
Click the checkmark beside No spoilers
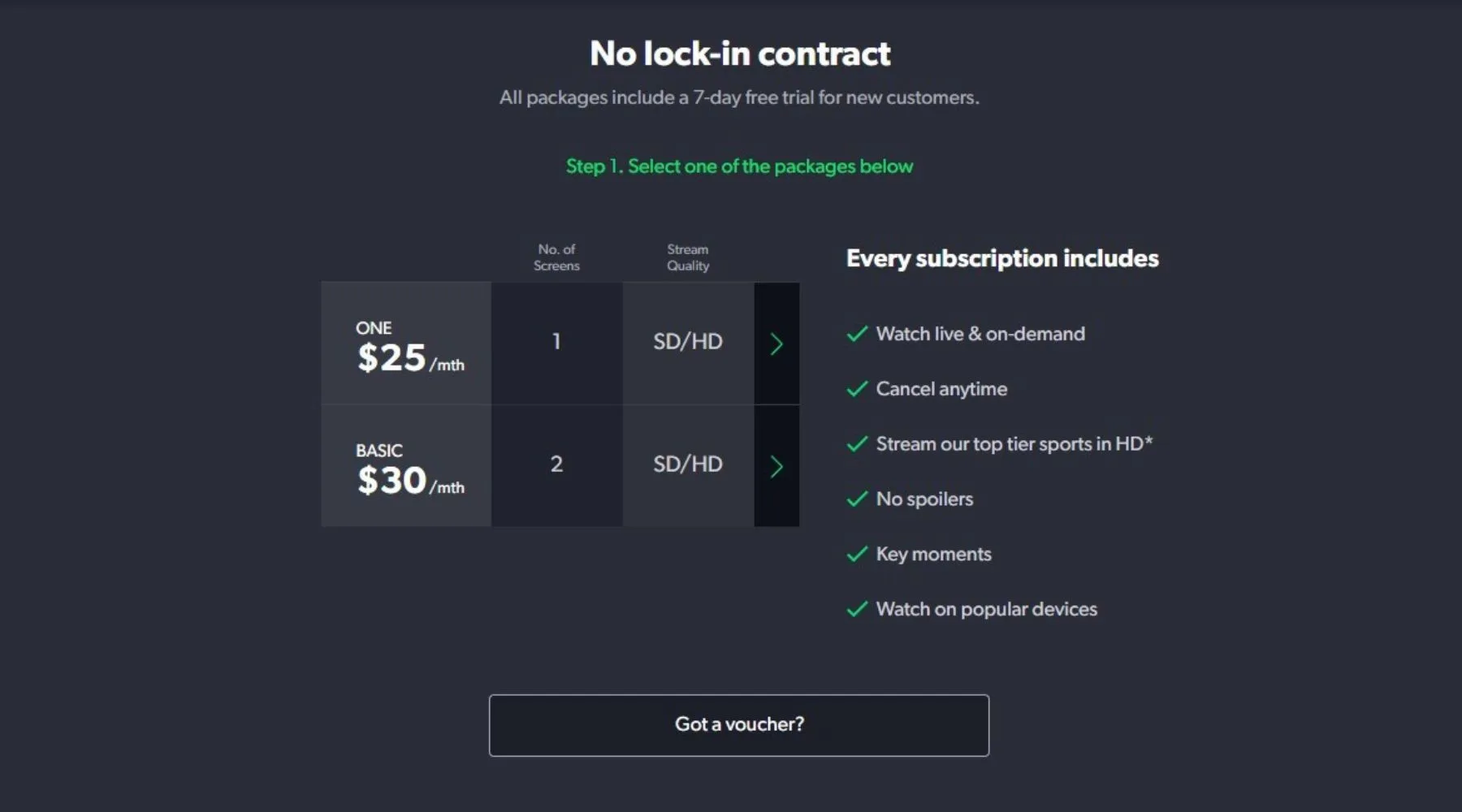coord(857,499)
